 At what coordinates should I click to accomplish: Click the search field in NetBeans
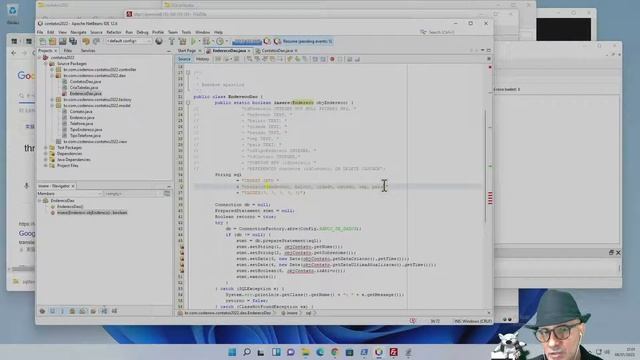(x=441, y=32)
